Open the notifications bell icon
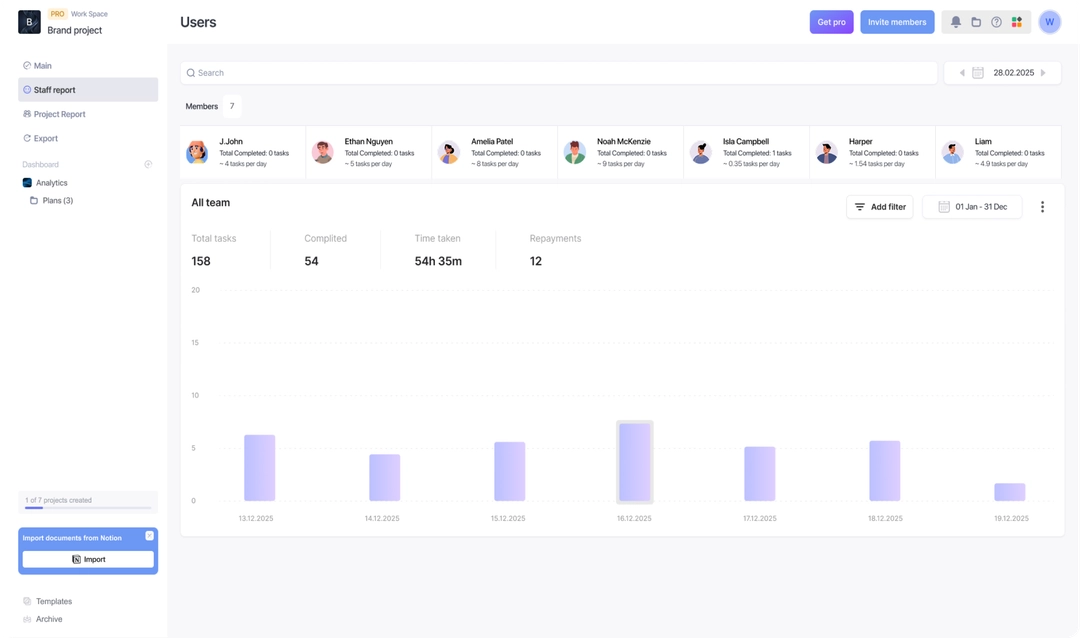This screenshot has width=1080, height=638. [956, 22]
